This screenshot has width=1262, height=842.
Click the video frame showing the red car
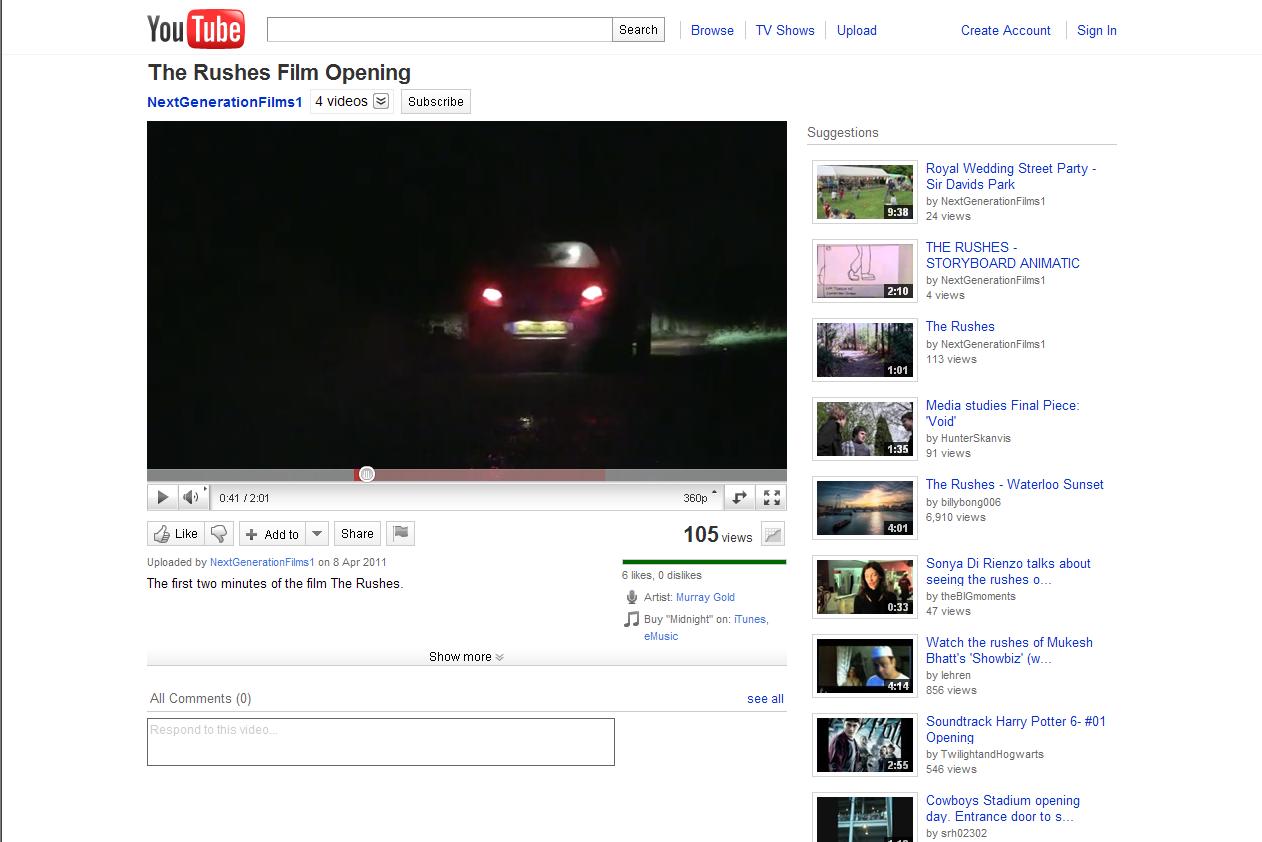click(x=467, y=295)
